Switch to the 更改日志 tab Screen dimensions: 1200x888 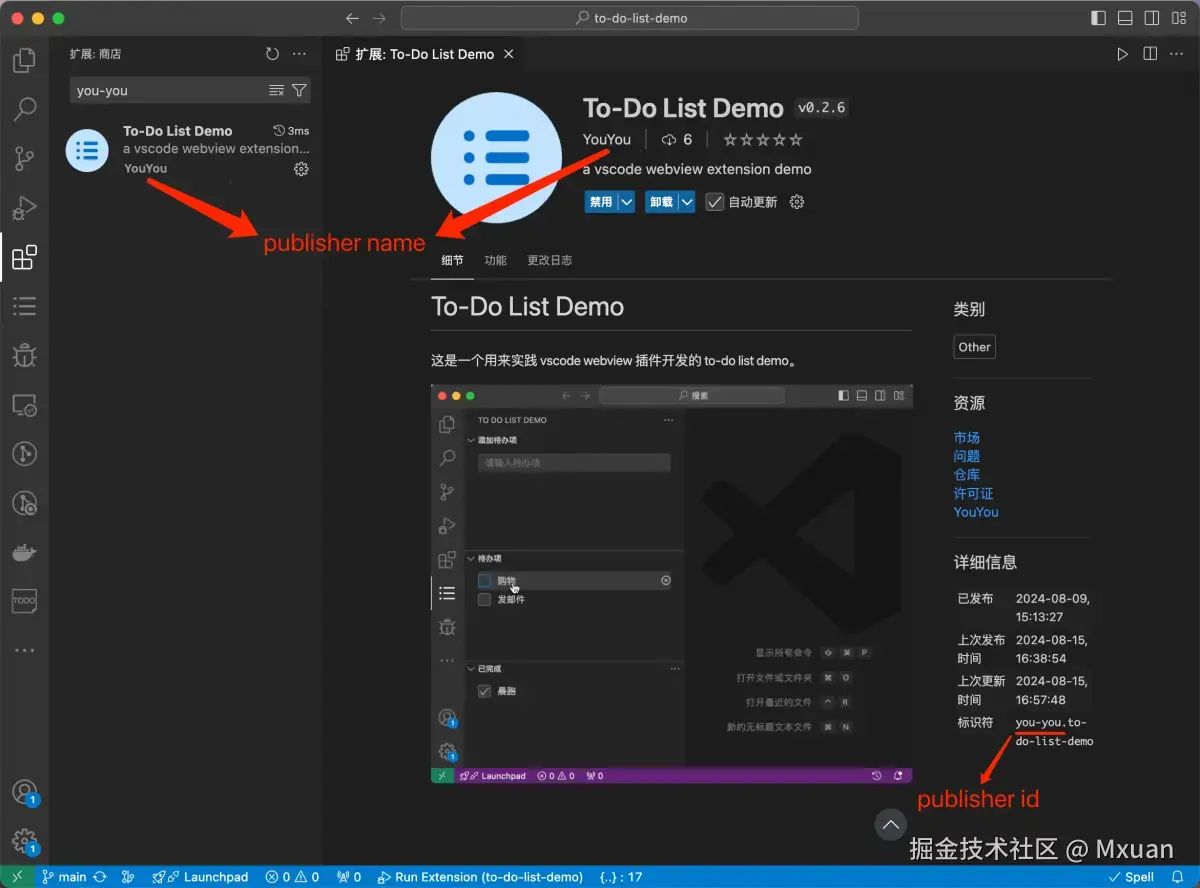pyautogui.click(x=550, y=260)
